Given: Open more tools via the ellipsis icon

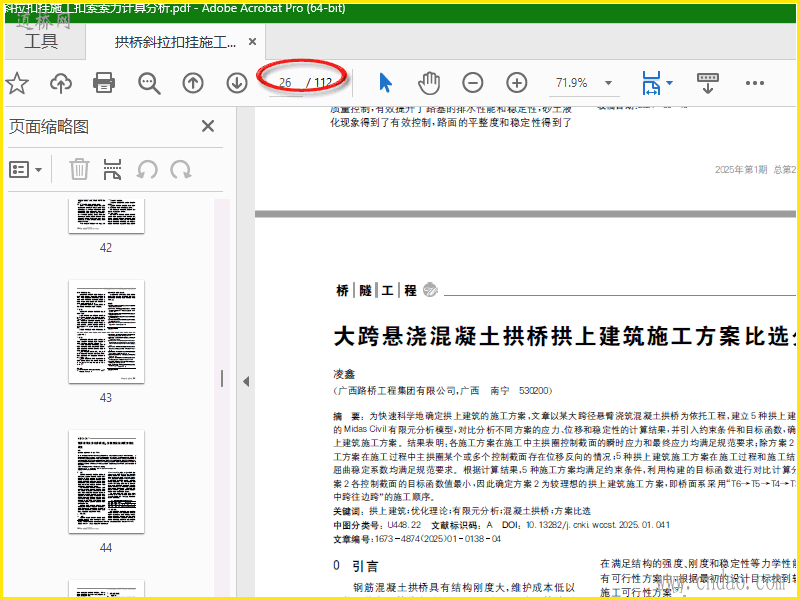Looking at the screenshot, I should 755,83.
